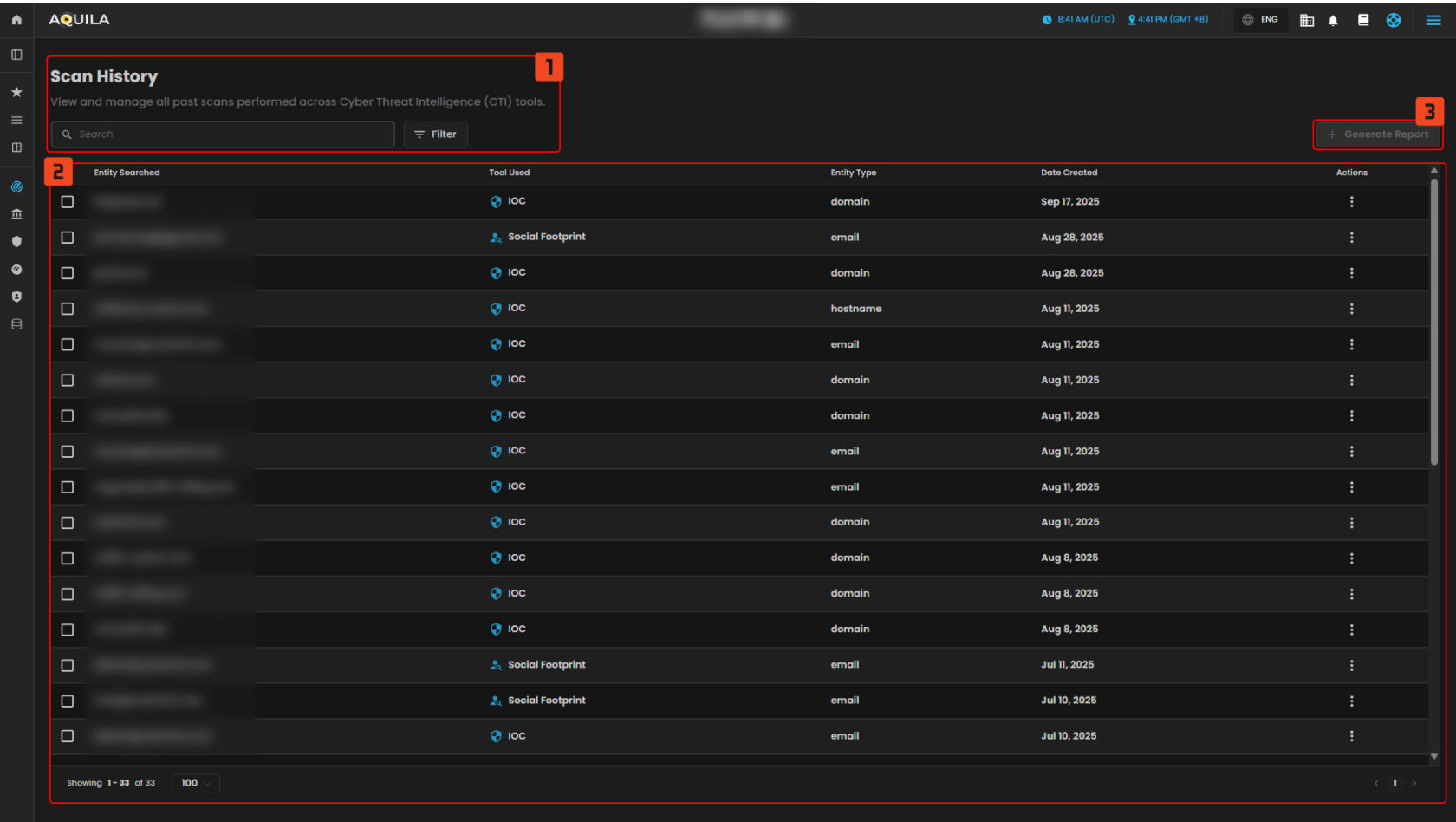Click the home icon in the sidebar
The width and height of the screenshot is (1456, 822).
tap(16, 19)
